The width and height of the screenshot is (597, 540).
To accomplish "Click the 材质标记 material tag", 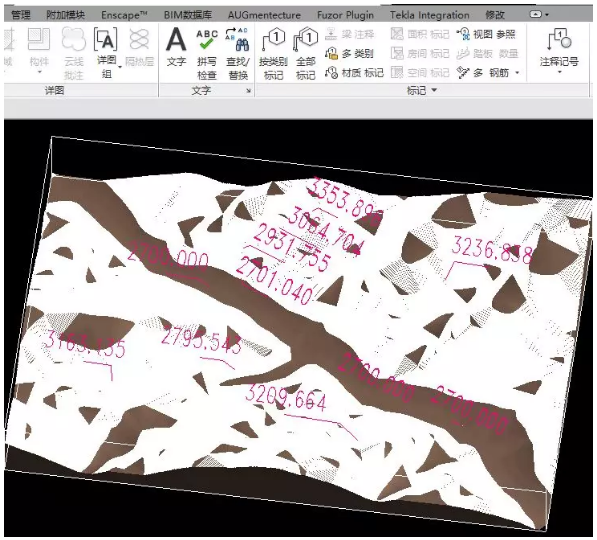I will (354, 72).
